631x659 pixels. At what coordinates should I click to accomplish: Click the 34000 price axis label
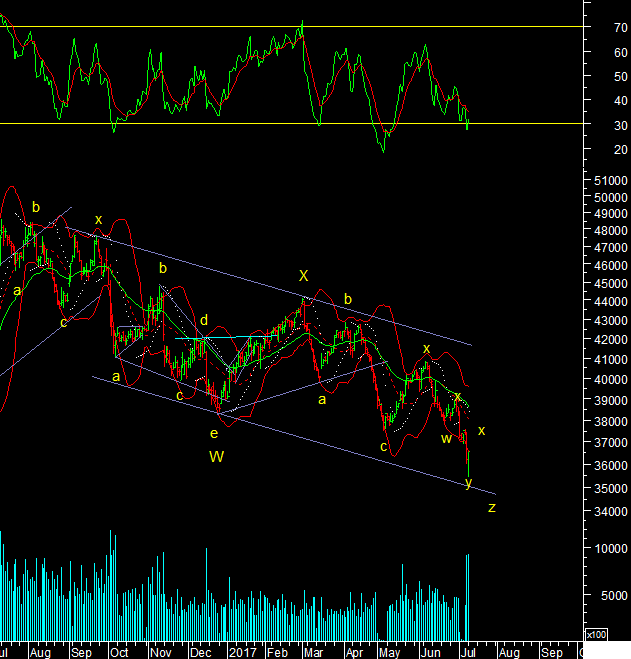point(610,512)
